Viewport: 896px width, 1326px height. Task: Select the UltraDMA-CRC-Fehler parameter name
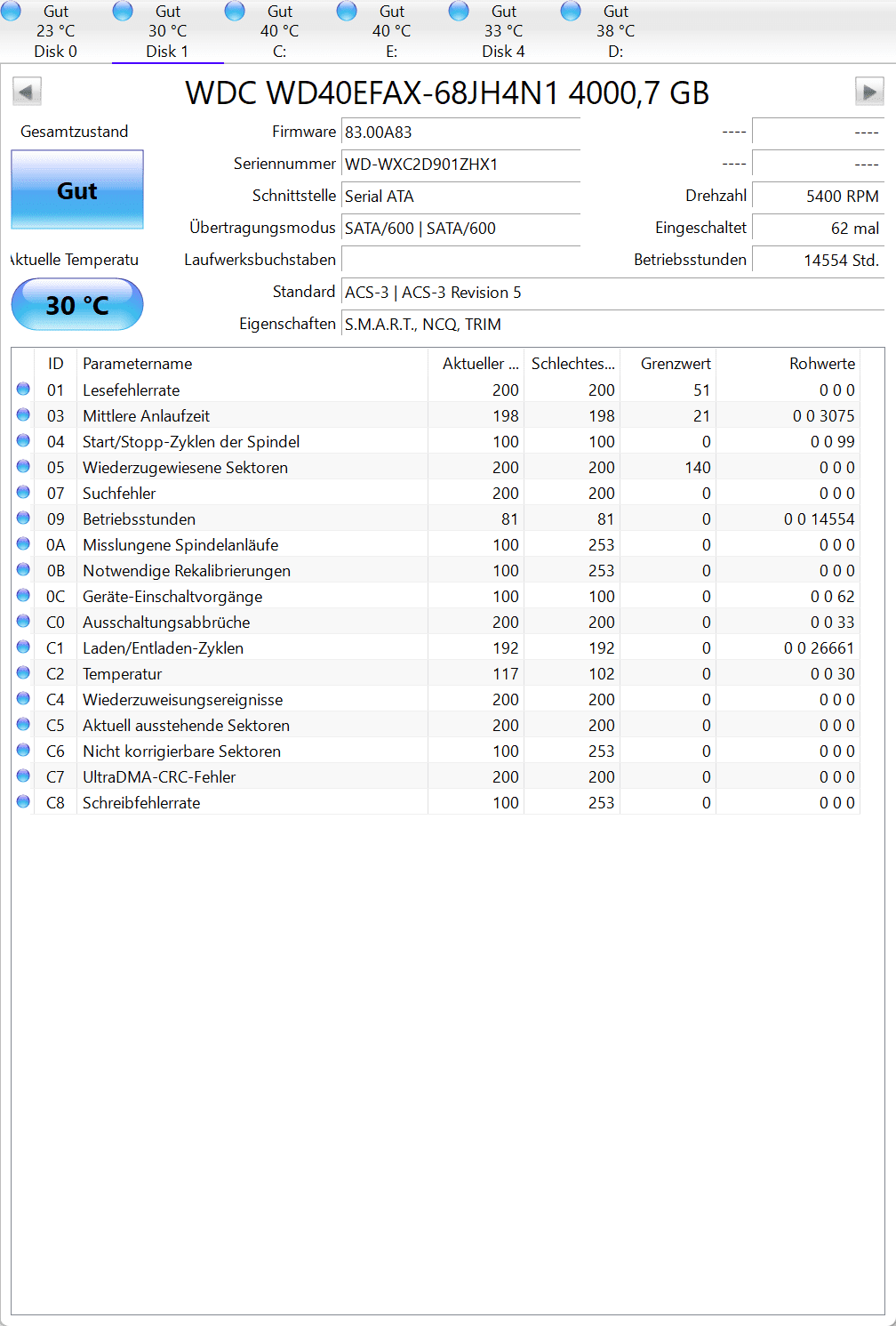click(159, 777)
